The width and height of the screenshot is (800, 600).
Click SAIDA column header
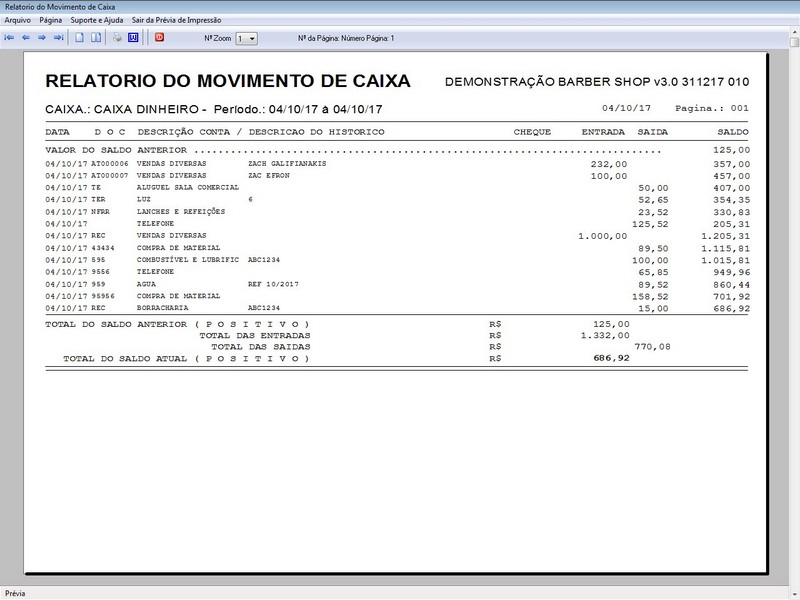[653, 132]
